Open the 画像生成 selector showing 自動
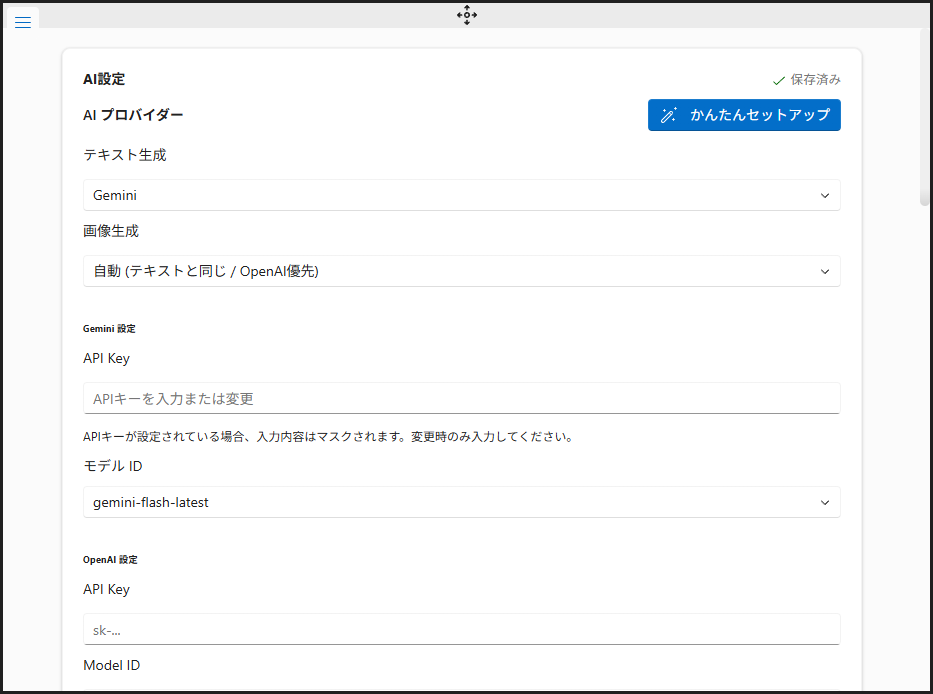The width and height of the screenshot is (933, 694). click(461, 271)
